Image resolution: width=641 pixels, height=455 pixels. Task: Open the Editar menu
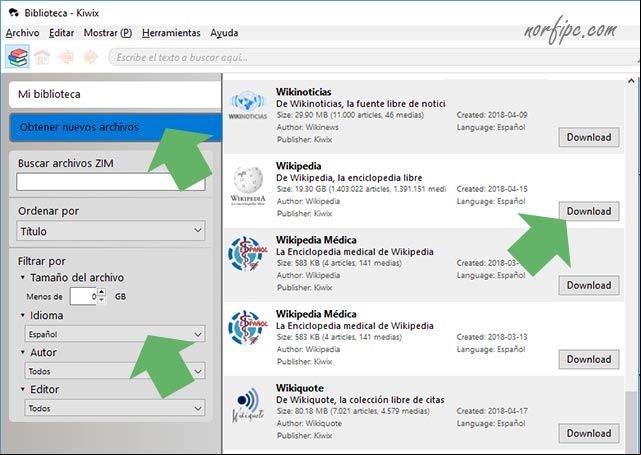61,33
